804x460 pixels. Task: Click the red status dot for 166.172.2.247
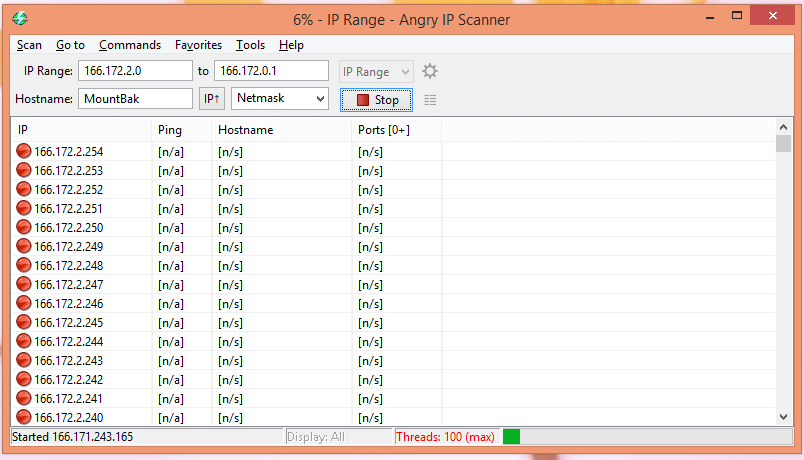click(24, 284)
